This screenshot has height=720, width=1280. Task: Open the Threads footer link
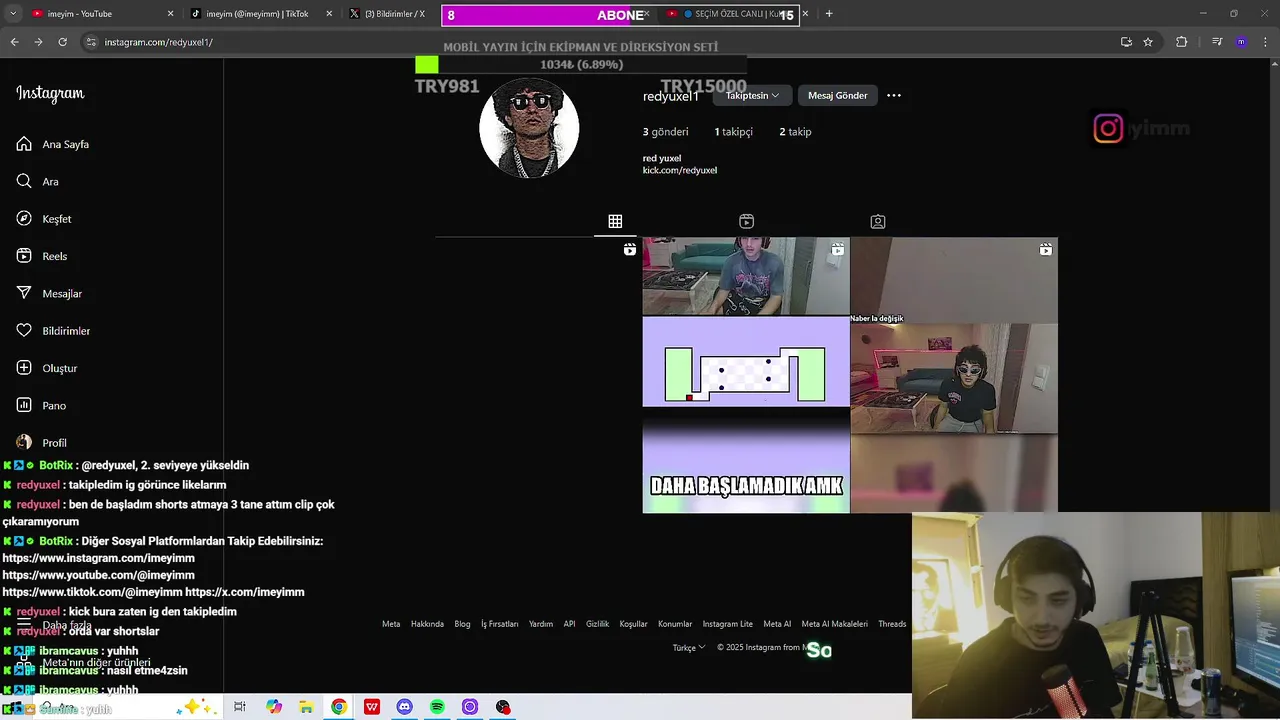point(892,624)
